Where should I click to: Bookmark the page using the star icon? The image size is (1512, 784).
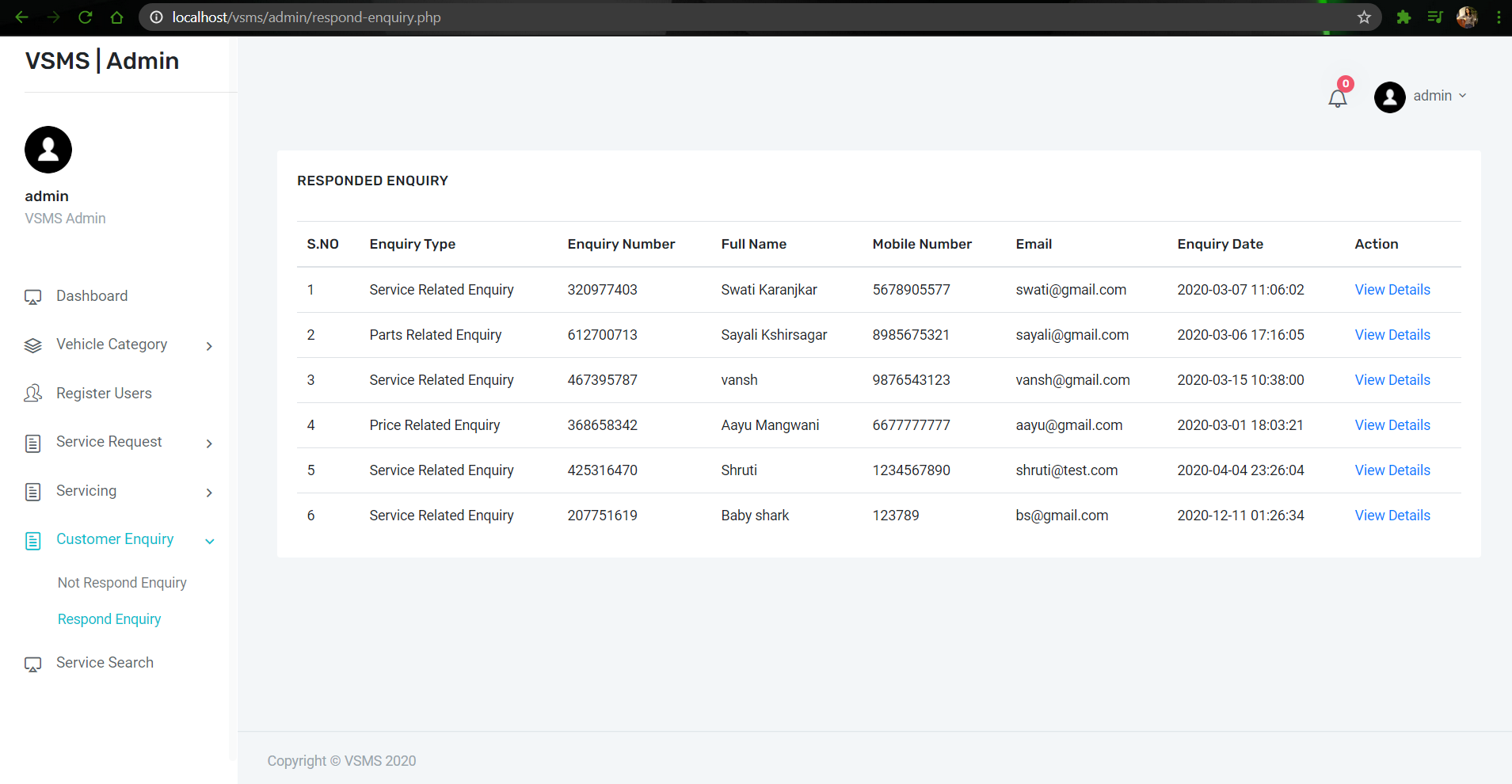(x=1364, y=17)
